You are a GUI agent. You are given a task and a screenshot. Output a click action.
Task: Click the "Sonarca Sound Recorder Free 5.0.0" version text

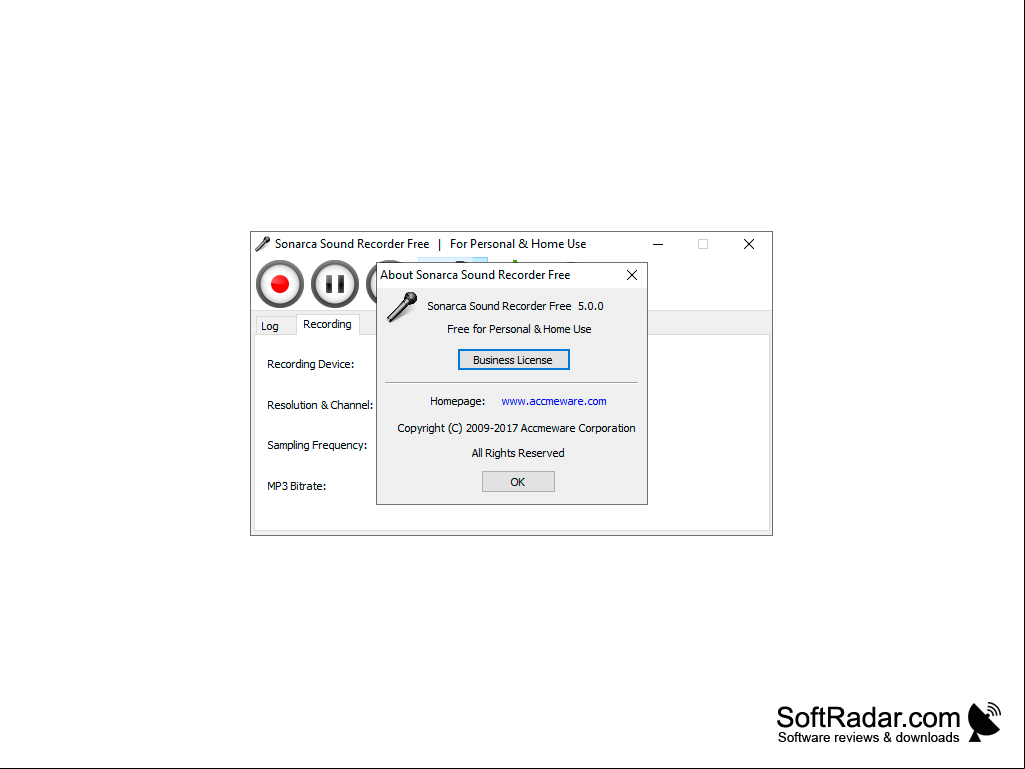click(x=515, y=306)
